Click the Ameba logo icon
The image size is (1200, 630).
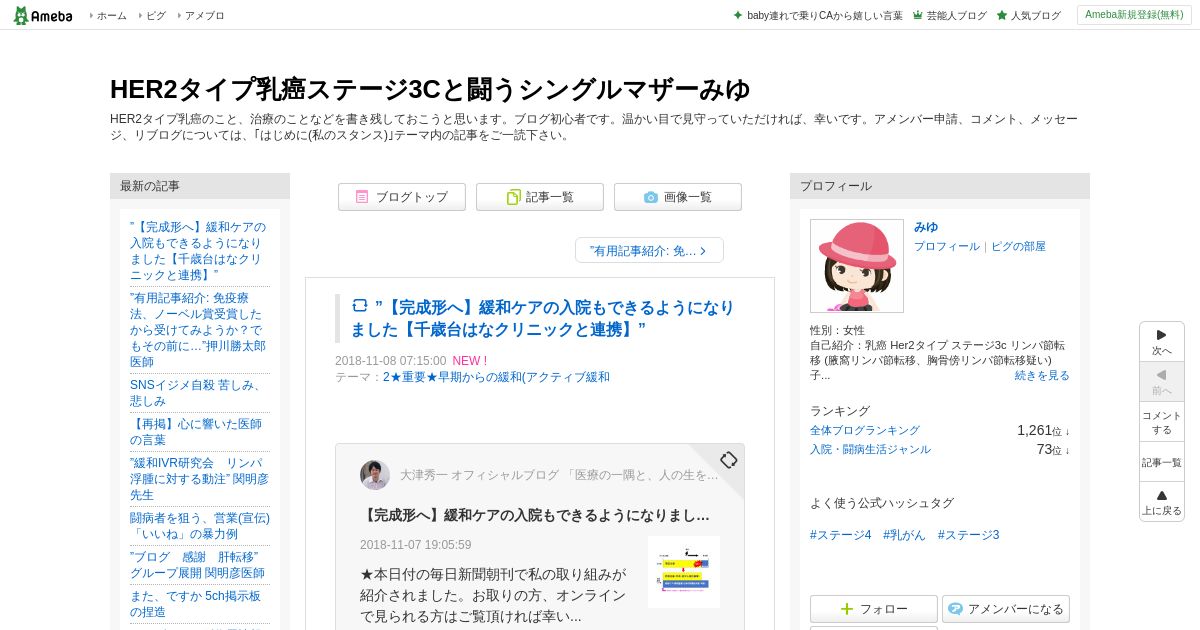click(42, 15)
